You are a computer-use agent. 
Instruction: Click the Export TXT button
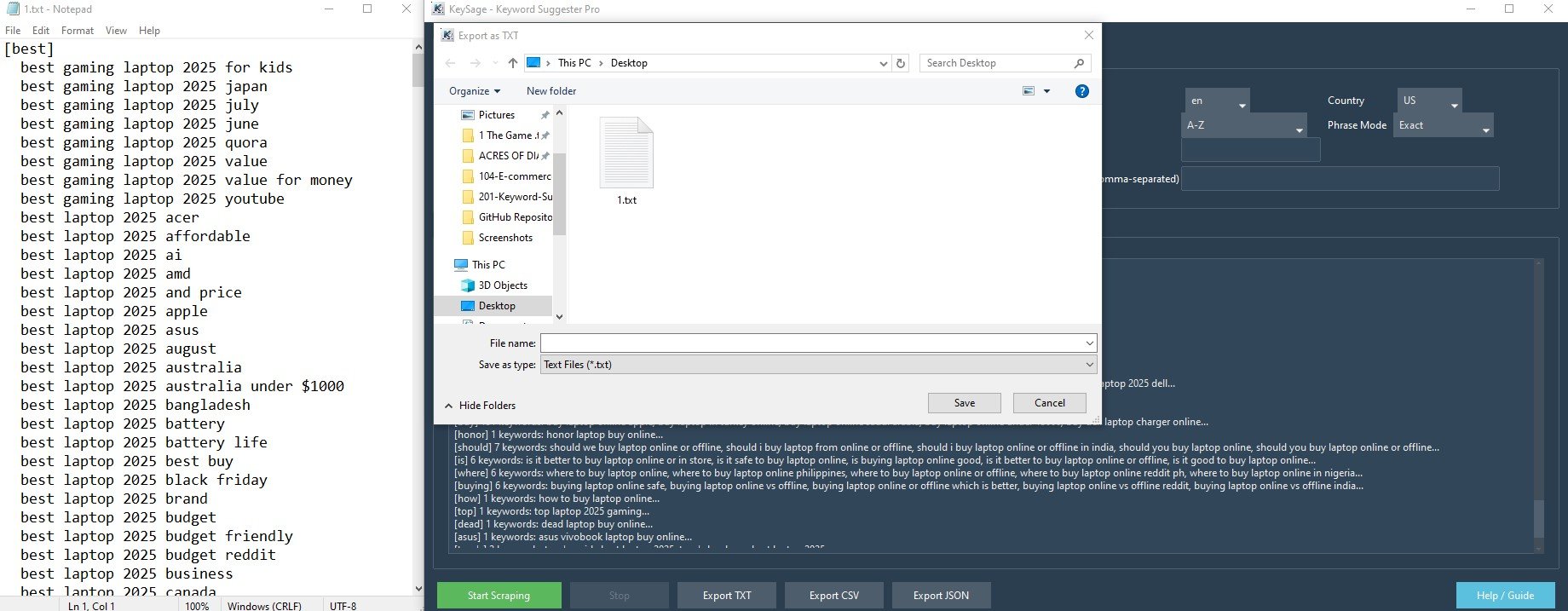point(727,596)
